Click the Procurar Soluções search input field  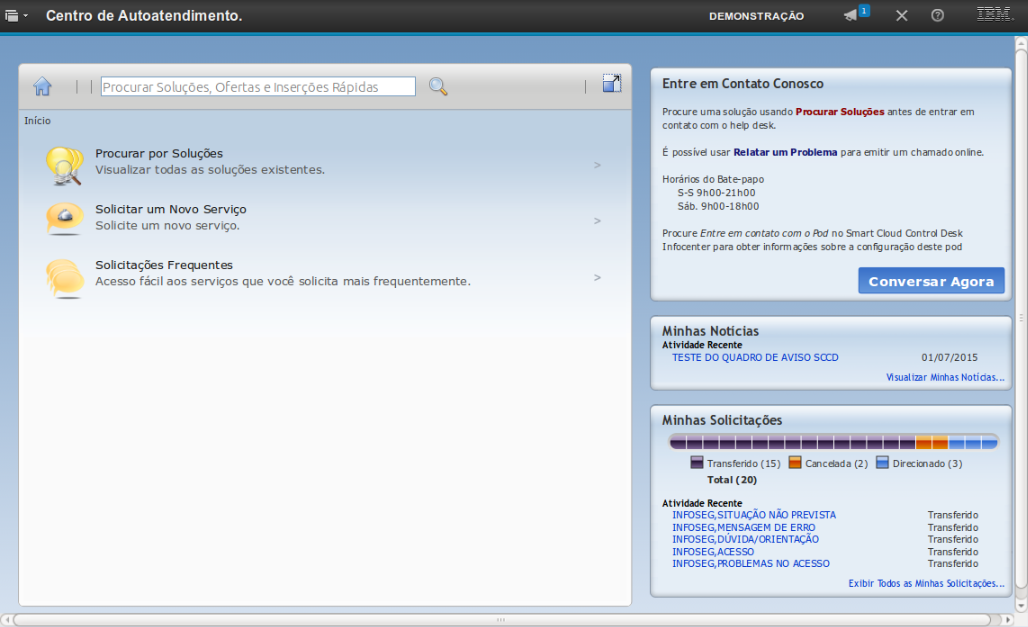point(258,87)
